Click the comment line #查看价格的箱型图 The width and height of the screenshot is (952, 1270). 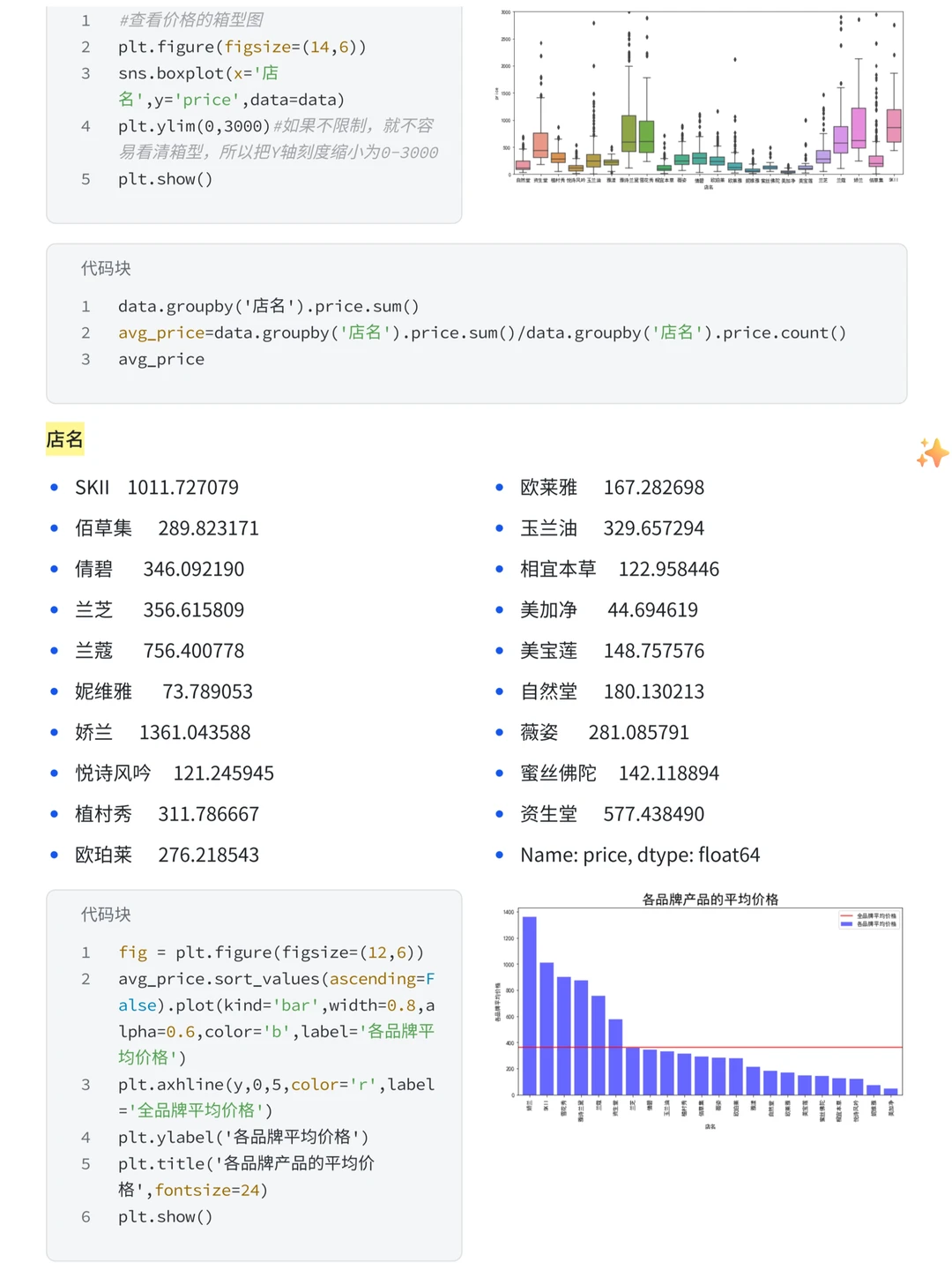191,20
